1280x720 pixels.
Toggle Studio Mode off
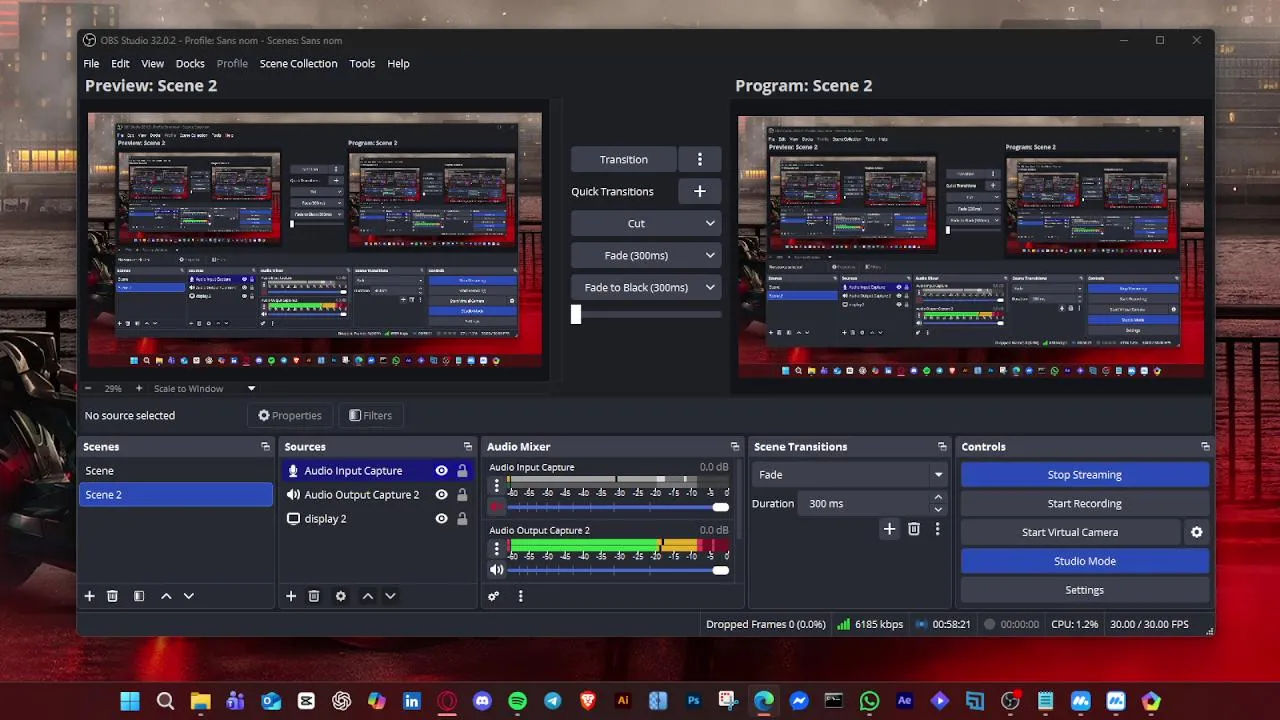[1084, 561]
